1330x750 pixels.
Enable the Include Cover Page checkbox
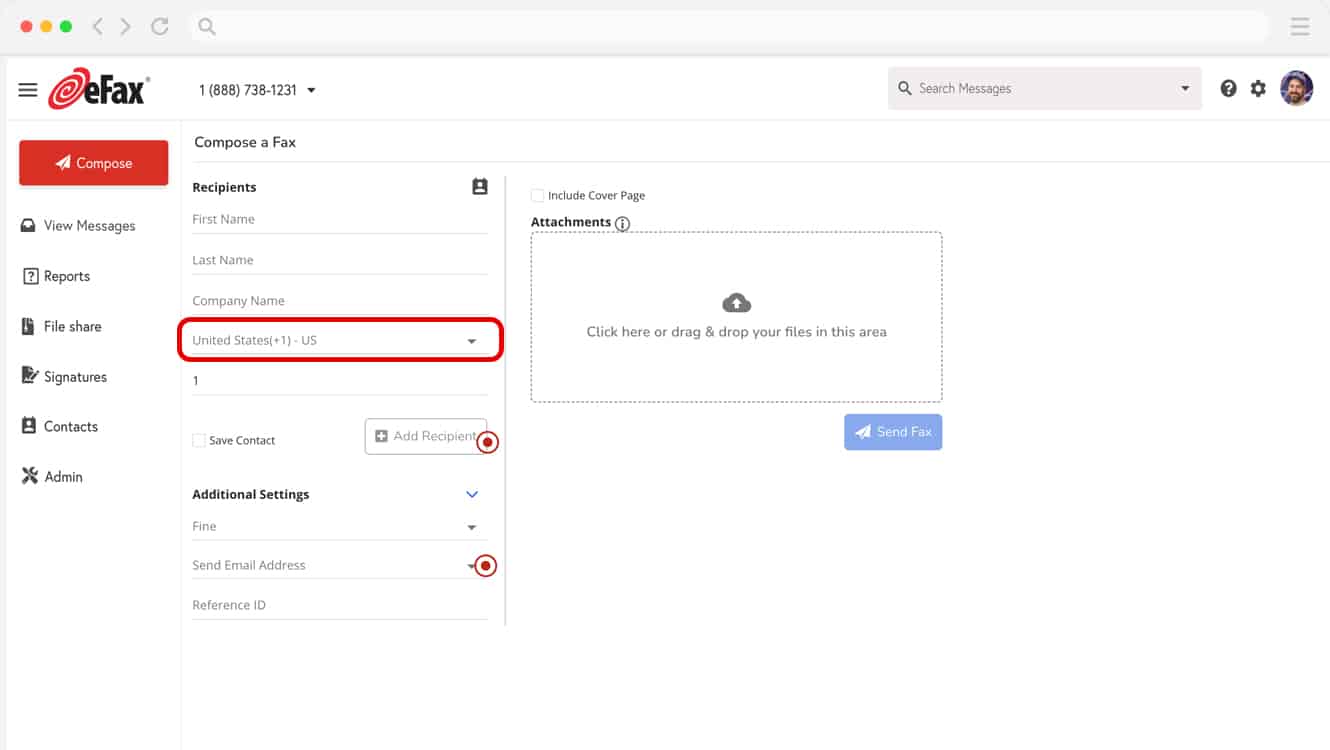click(x=537, y=195)
